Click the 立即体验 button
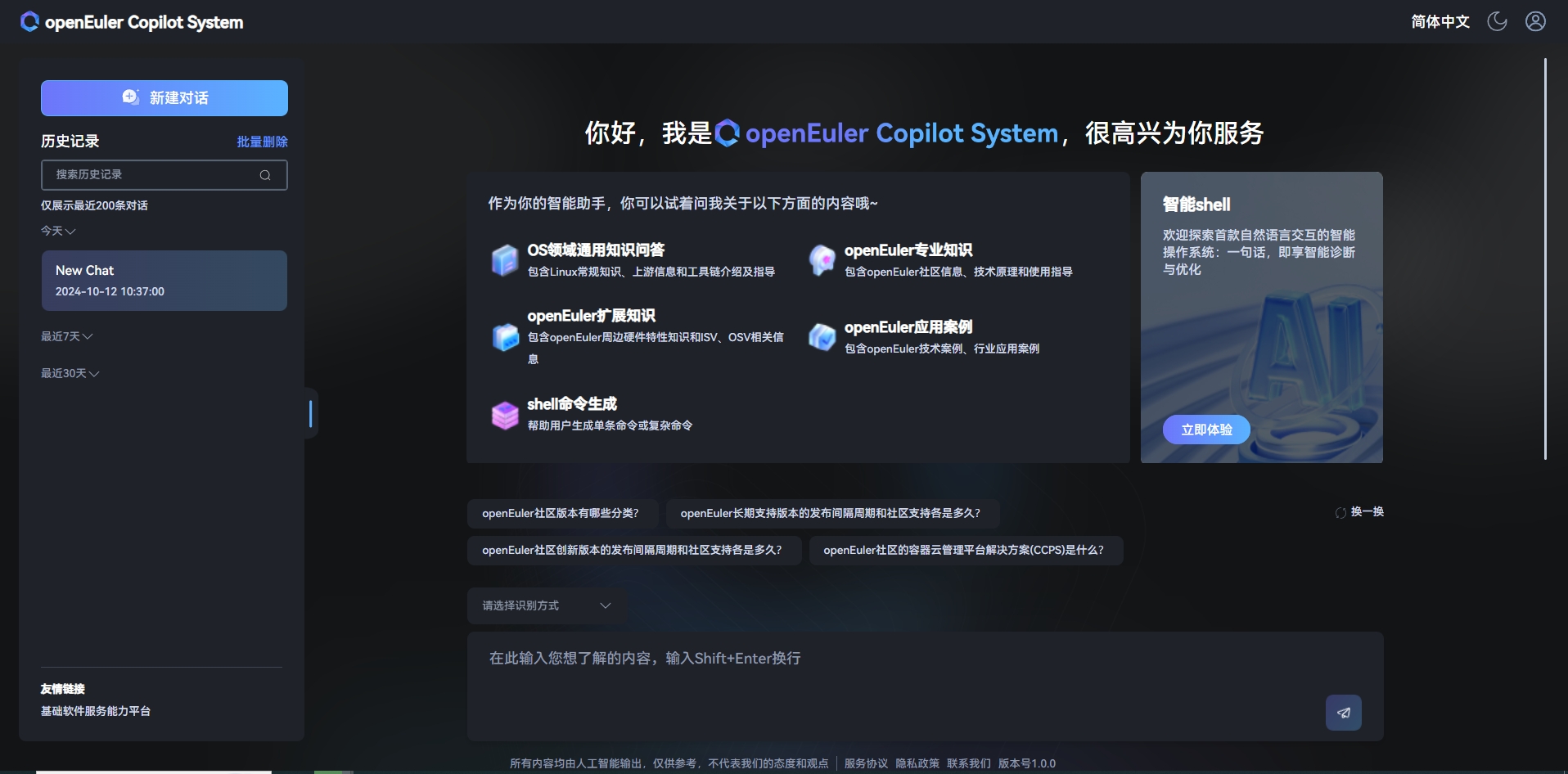 [1205, 430]
